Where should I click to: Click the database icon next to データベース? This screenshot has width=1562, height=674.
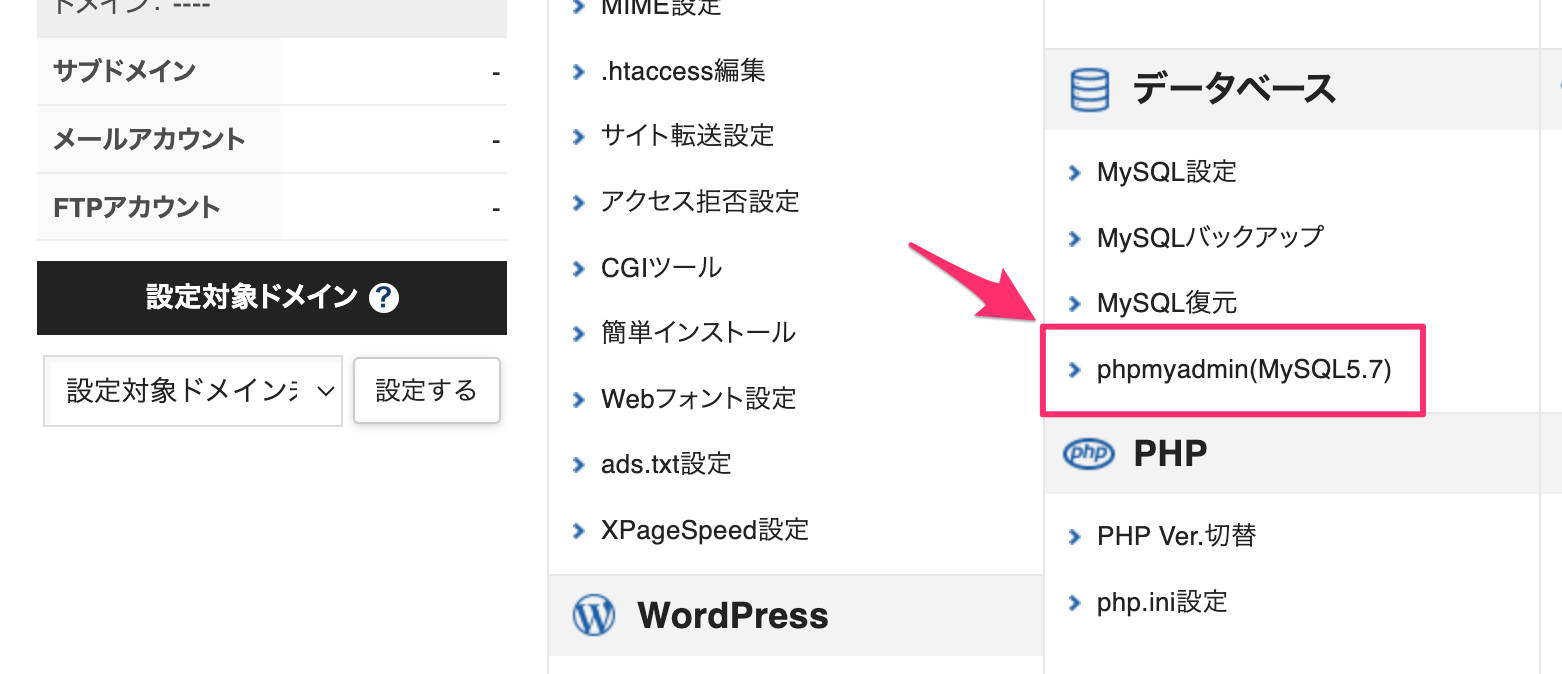[x=1089, y=89]
